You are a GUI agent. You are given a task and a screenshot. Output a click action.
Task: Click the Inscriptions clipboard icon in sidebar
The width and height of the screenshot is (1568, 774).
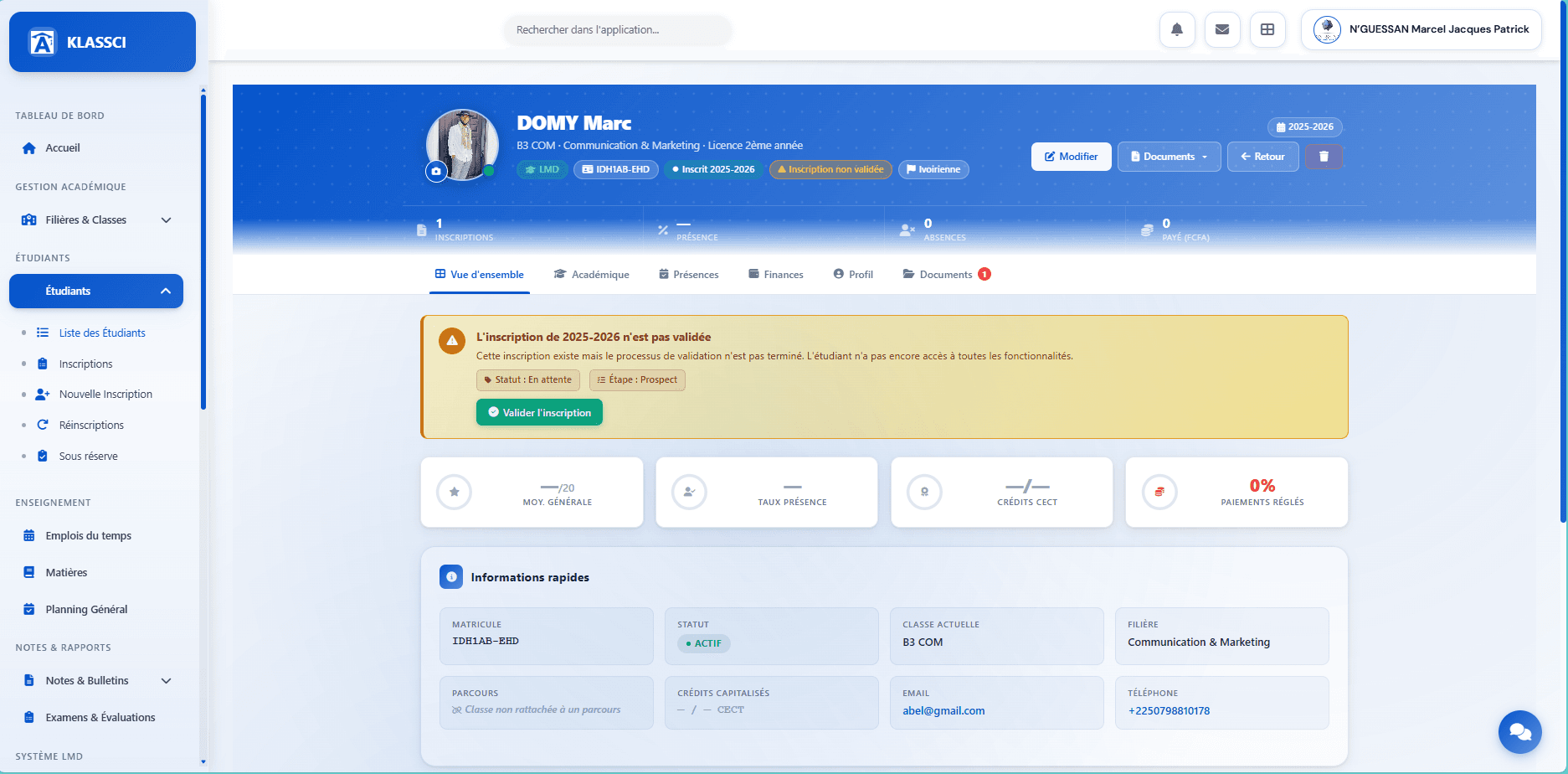43,364
